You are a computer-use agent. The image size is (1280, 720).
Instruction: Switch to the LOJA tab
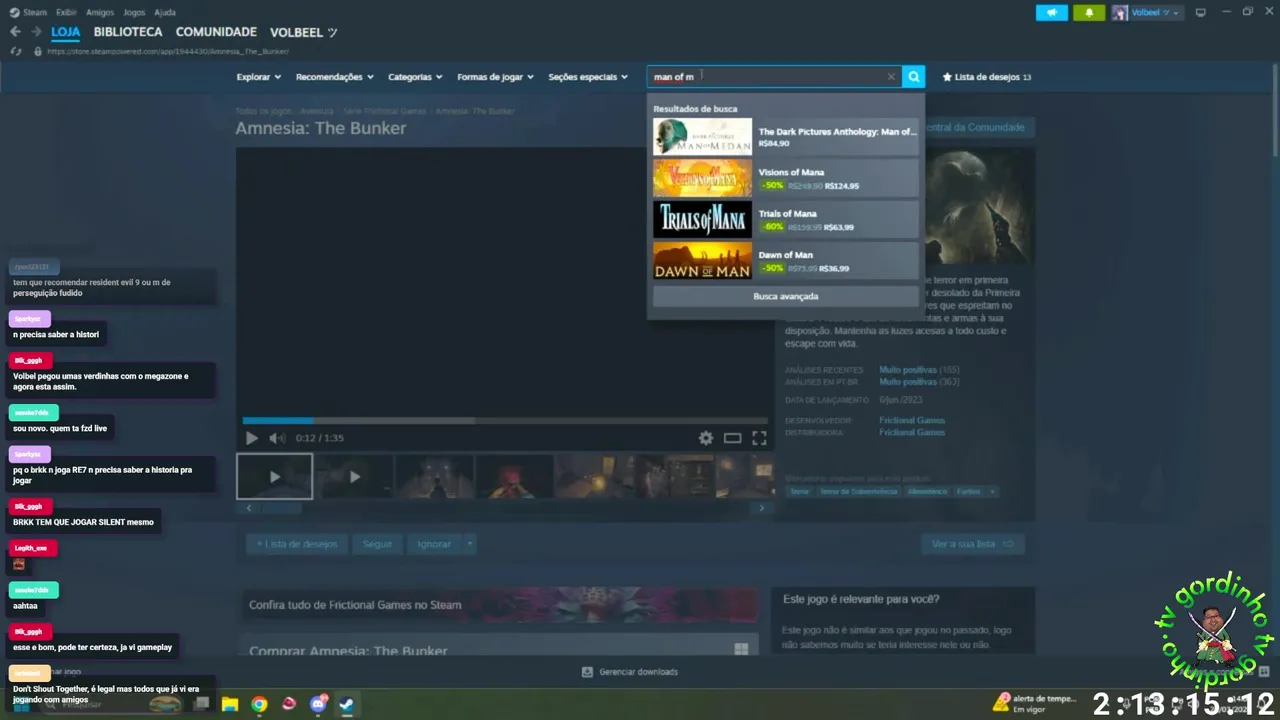(66, 32)
